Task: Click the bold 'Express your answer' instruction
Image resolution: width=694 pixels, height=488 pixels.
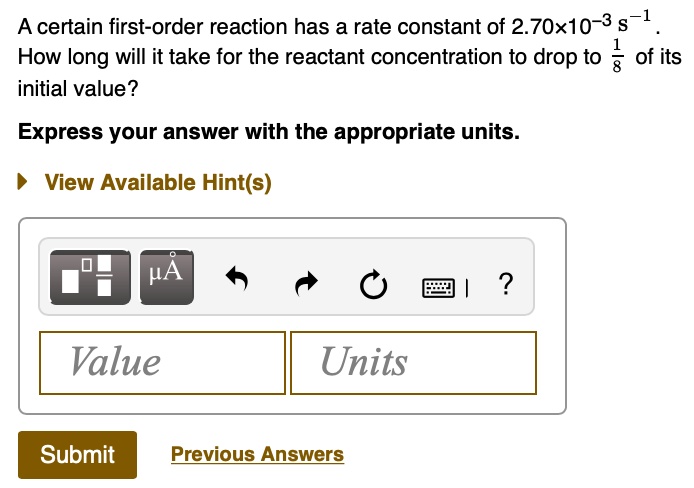Action: pyautogui.click(x=268, y=132)
